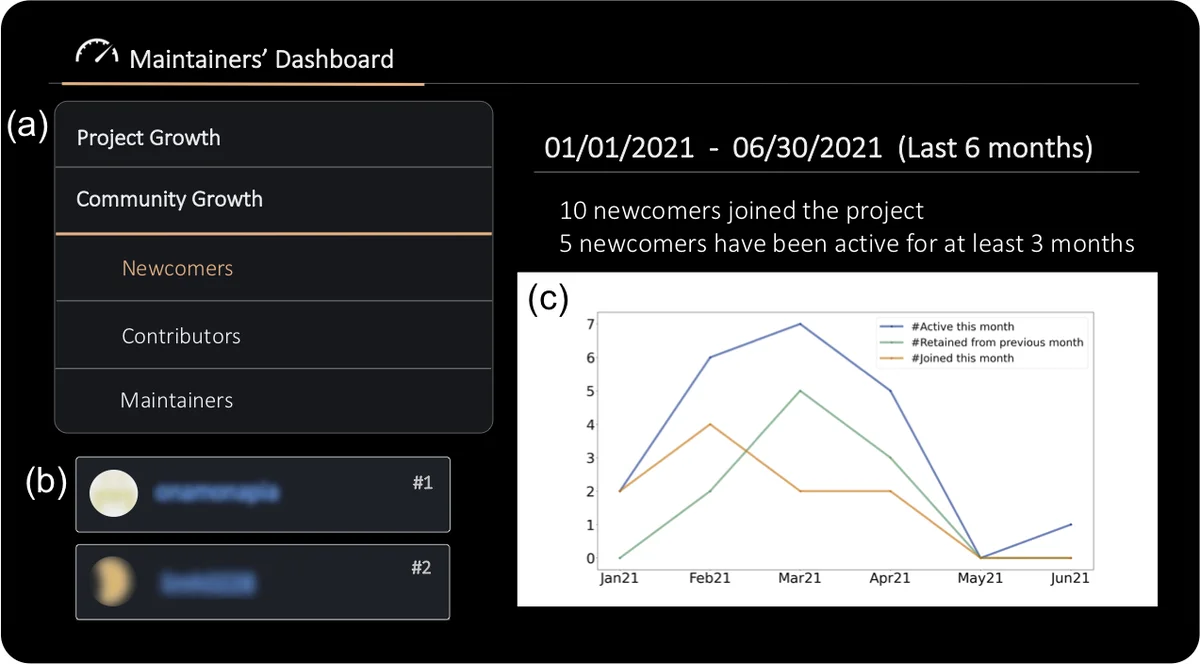1200x664 pixels.
Task: Click the green '#Retained from previous month' legend marker
Action: point(892,343)
